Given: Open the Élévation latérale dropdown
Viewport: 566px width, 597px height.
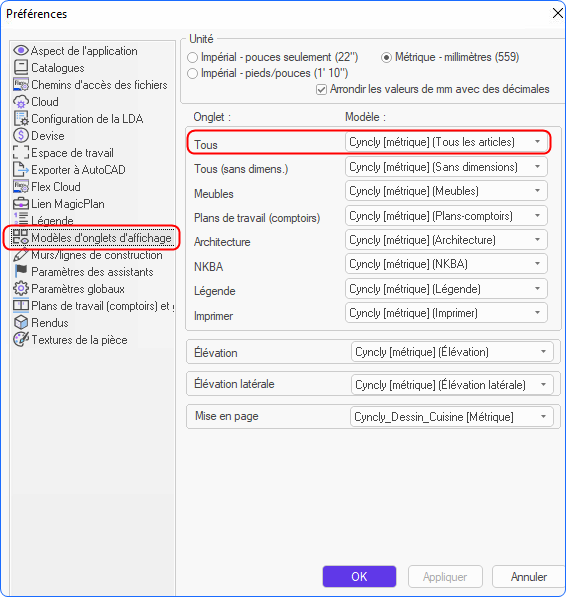Looking at the screenshot, I should point(452,385).
